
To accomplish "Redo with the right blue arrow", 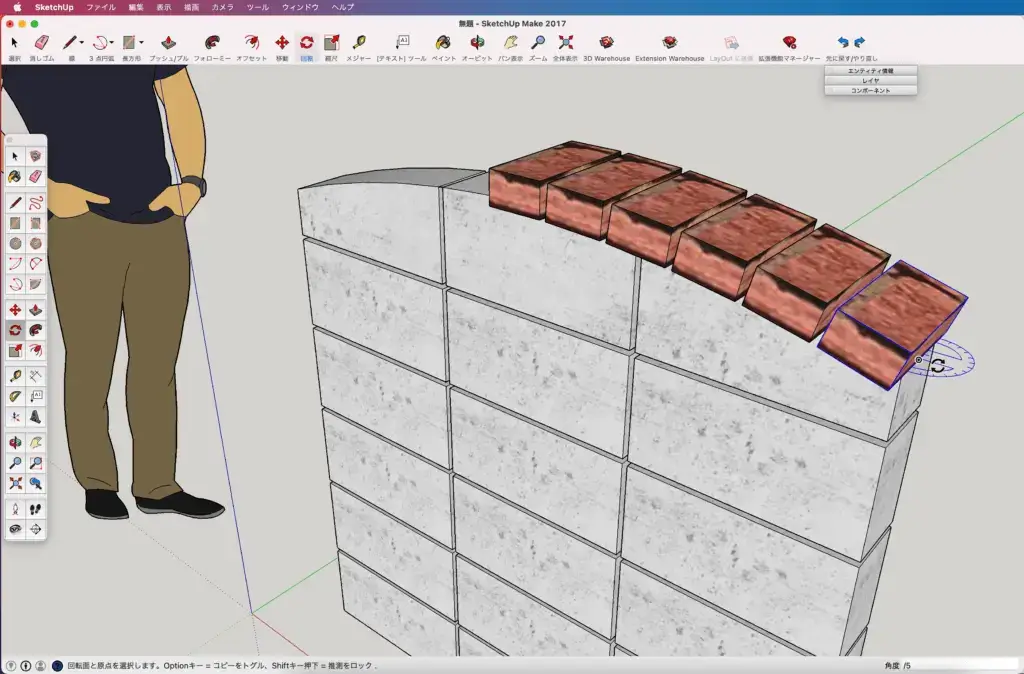I will point(859,42).
